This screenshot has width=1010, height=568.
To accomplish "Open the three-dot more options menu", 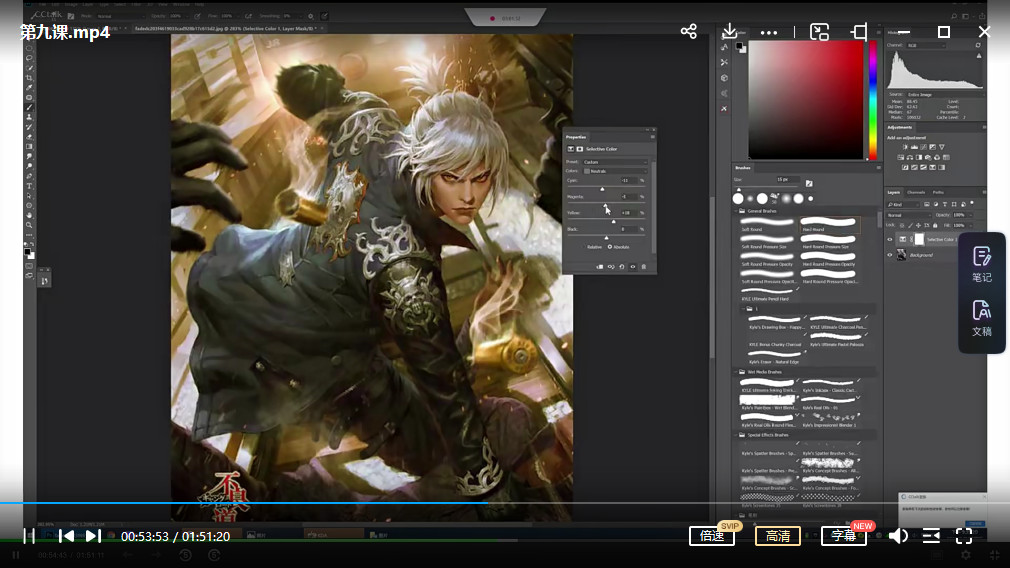I will [769, 32].
